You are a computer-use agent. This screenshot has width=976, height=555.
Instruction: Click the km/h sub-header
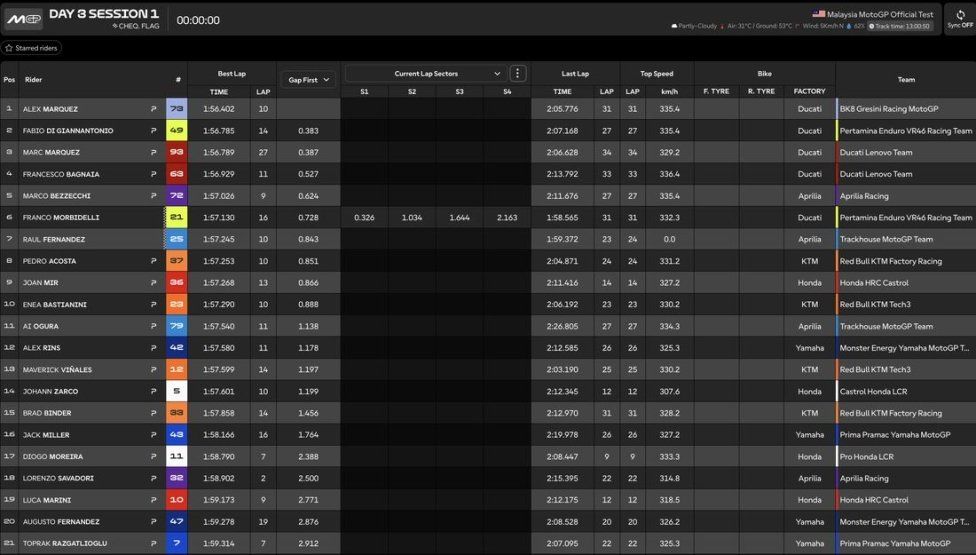click(x=670, y=91)
